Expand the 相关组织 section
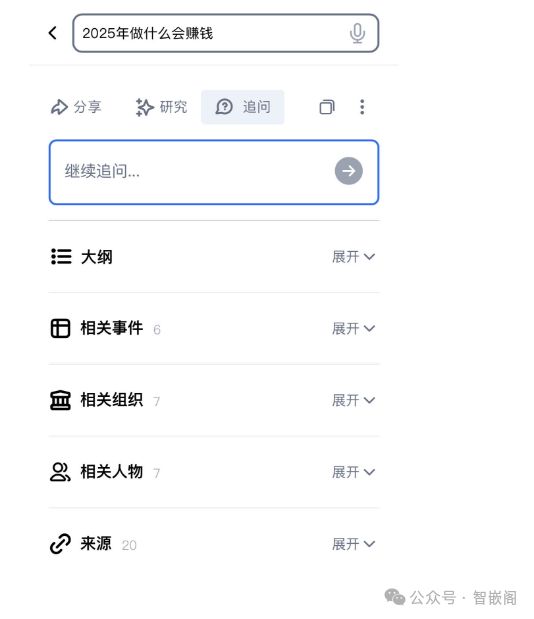Image resolution: width=534 pixels, height=619 pixels. [x=353, y=400]
